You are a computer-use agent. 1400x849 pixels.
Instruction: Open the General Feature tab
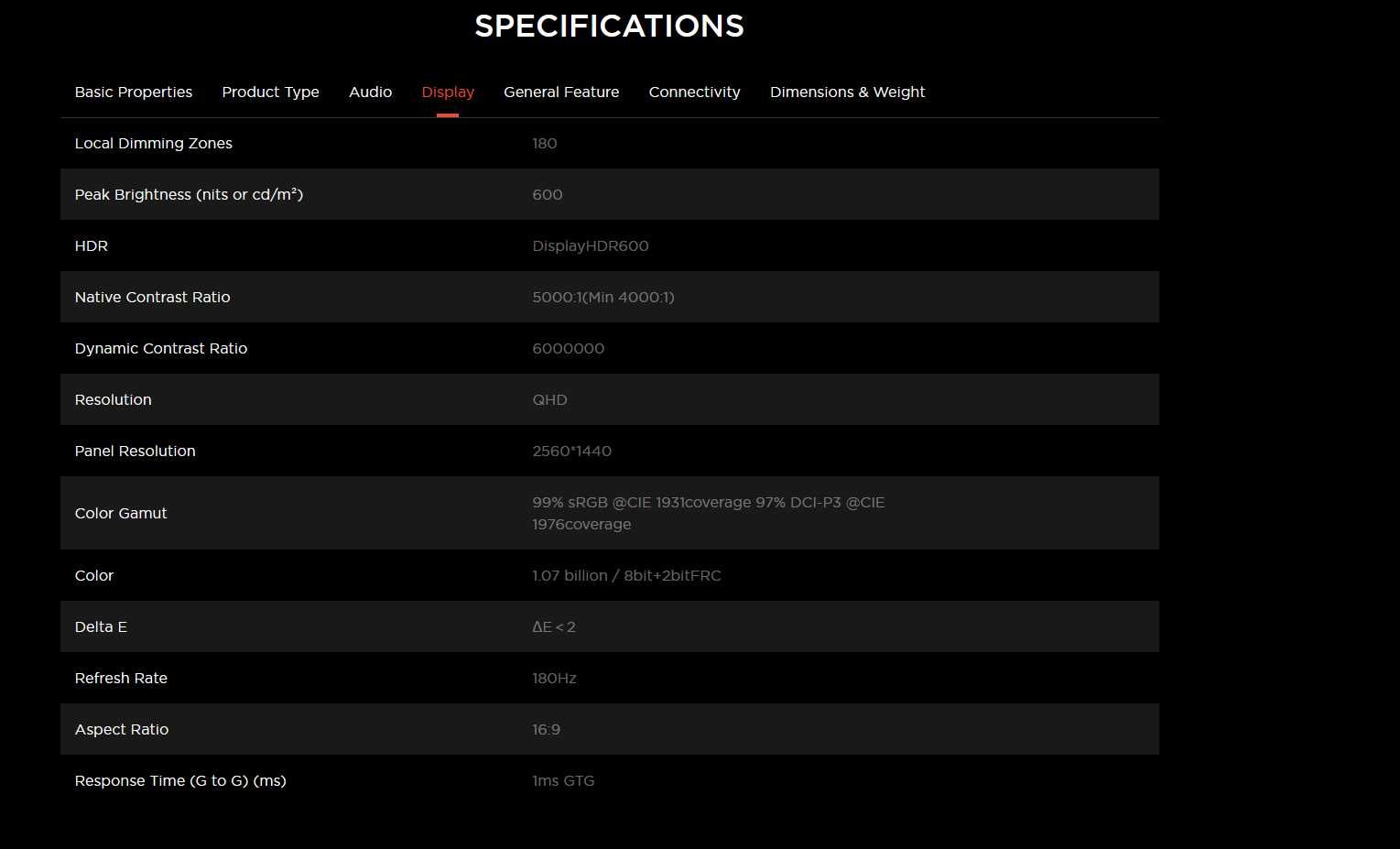tap(561, 92)
